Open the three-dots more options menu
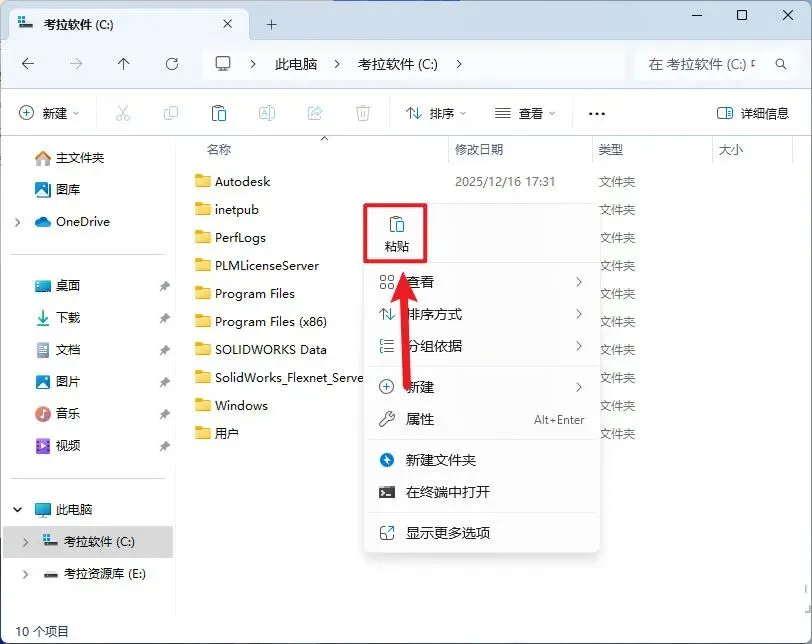The width and height of the screenshot is (812, 644). click(x=597, y=113)
